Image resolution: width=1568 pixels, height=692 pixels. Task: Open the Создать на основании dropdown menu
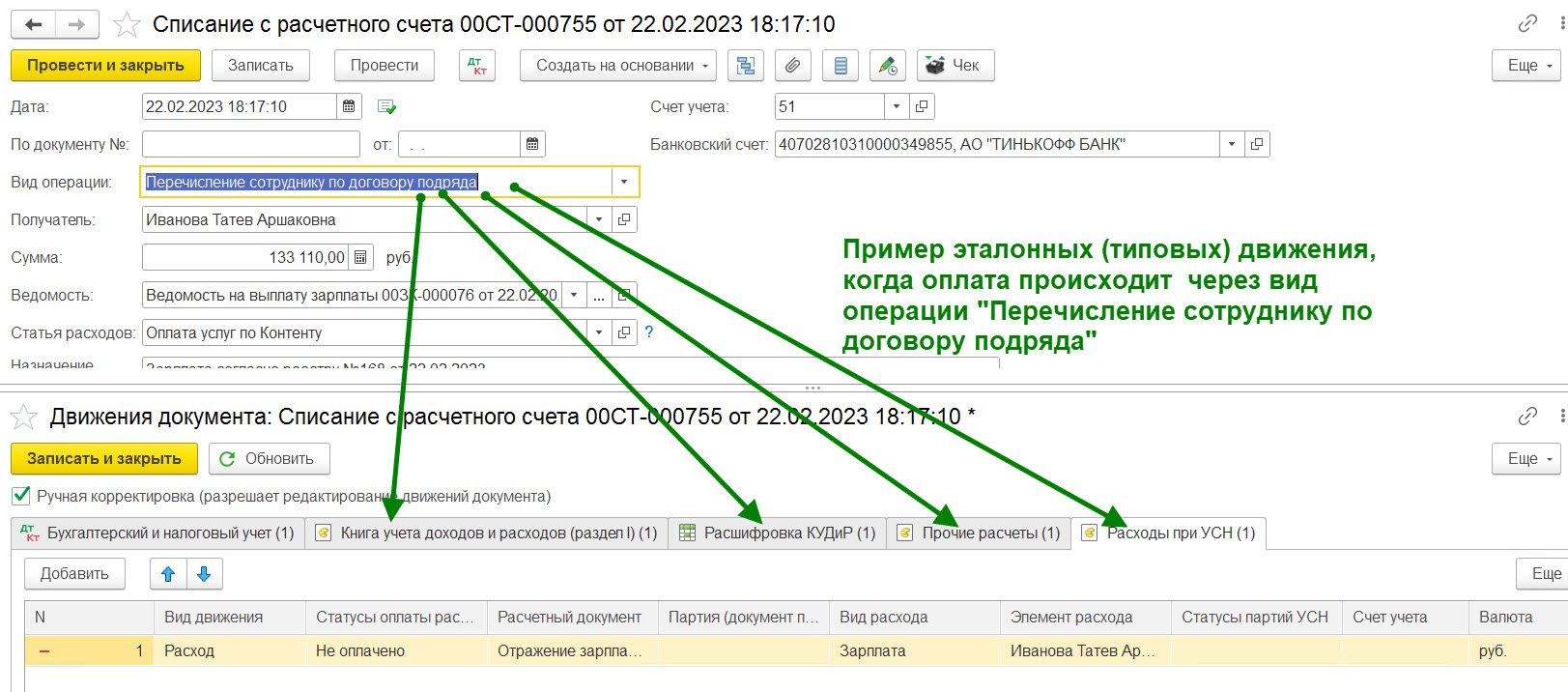coord(617,66)
